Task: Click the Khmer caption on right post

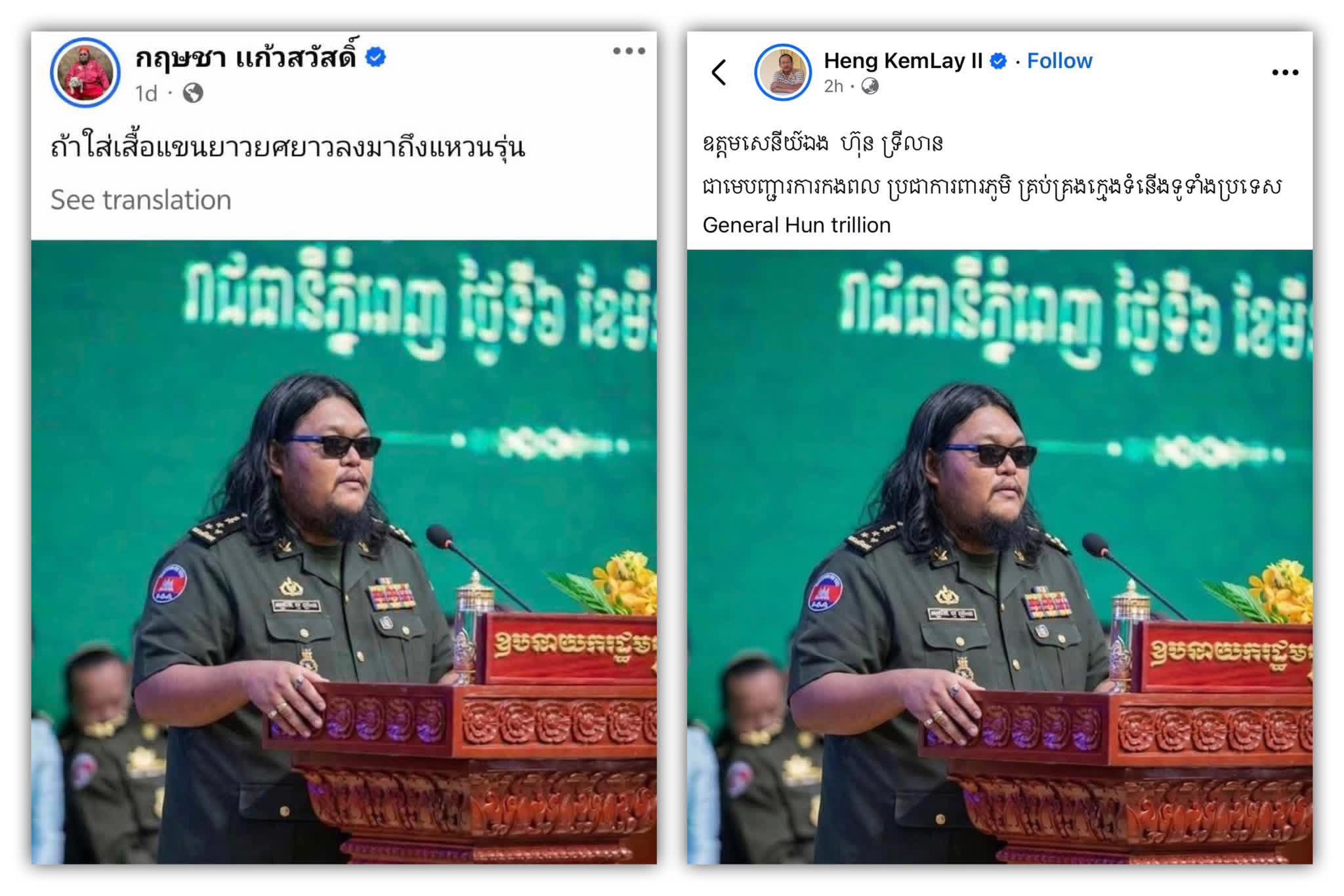Action: [991, 165]
